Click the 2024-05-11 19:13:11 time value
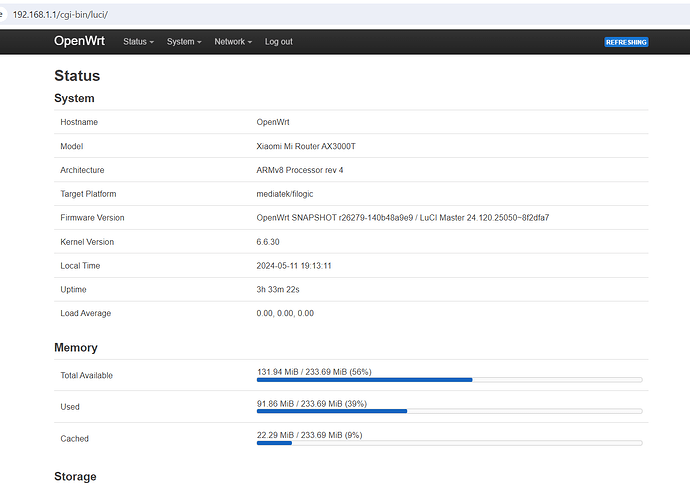 294,265
